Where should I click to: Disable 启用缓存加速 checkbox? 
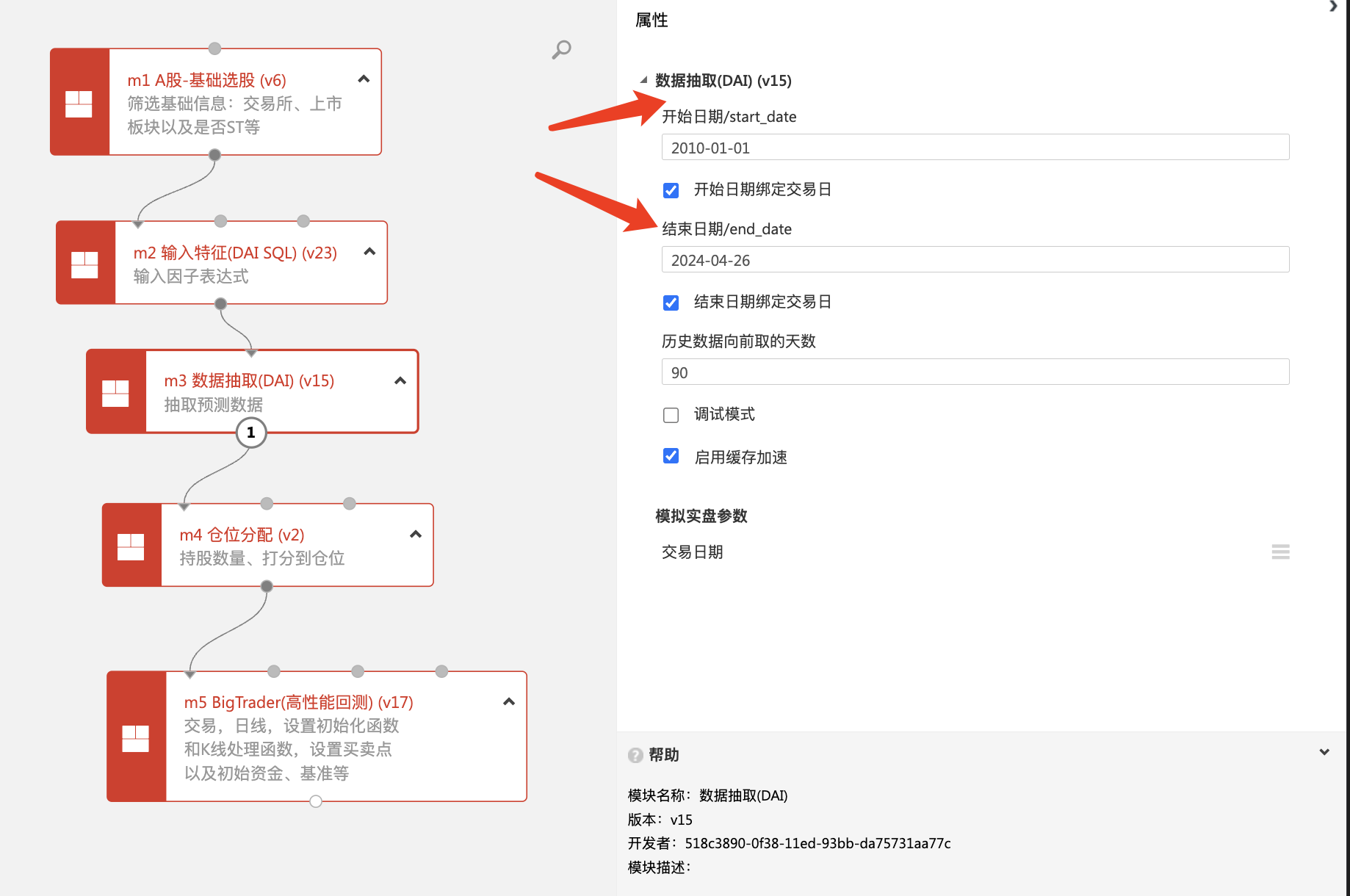pyautogui.click(x=671, y=456)
